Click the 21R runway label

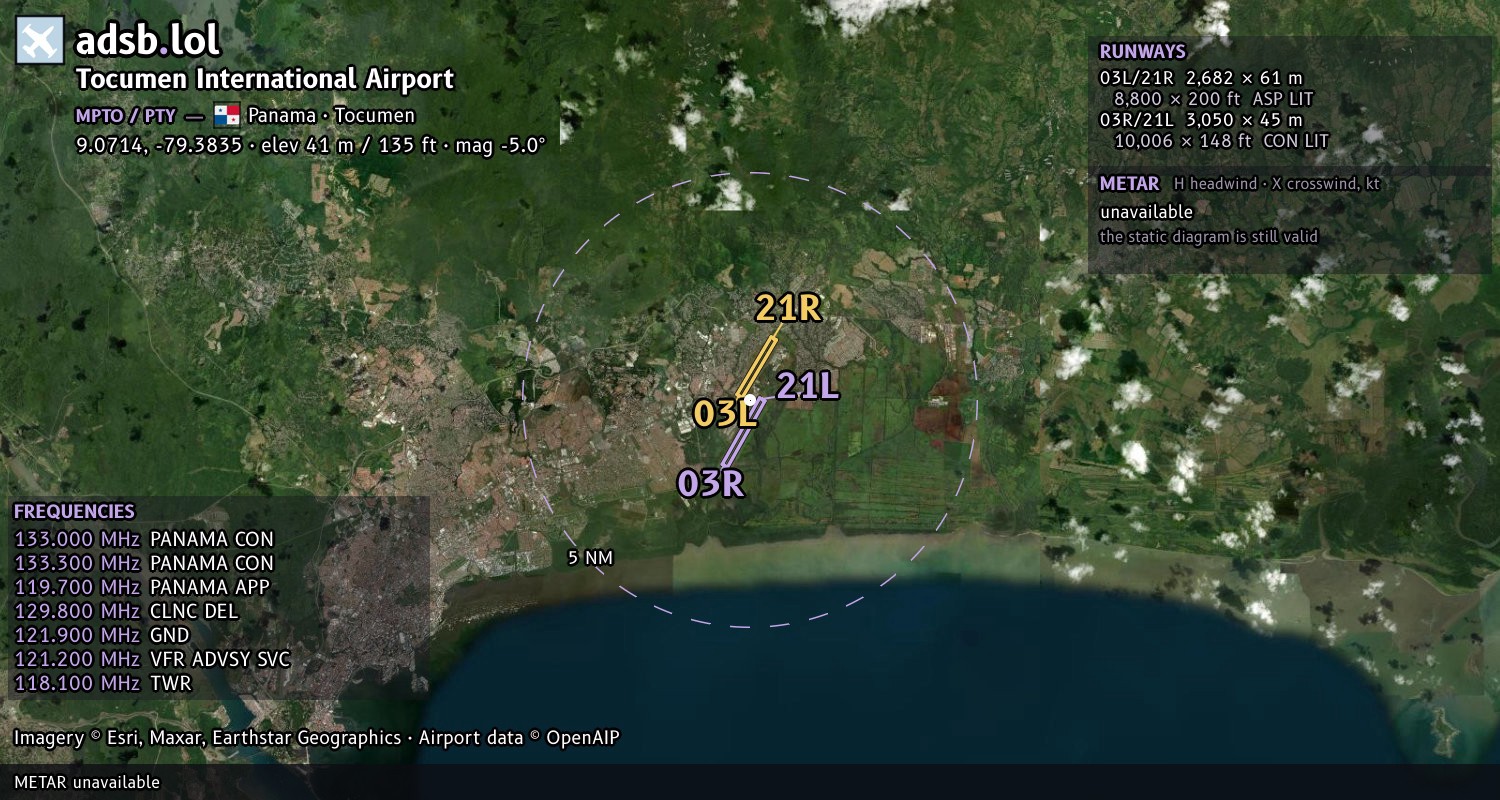point(788,308)
